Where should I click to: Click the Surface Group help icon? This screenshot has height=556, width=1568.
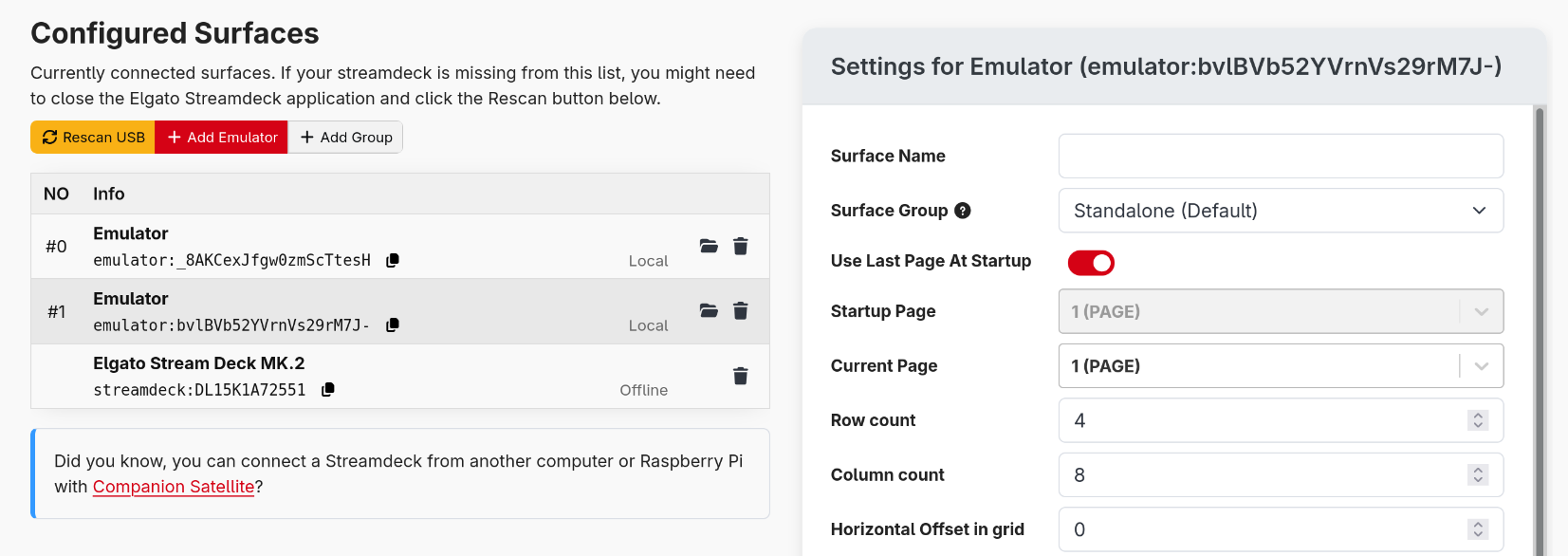point(963,211)
